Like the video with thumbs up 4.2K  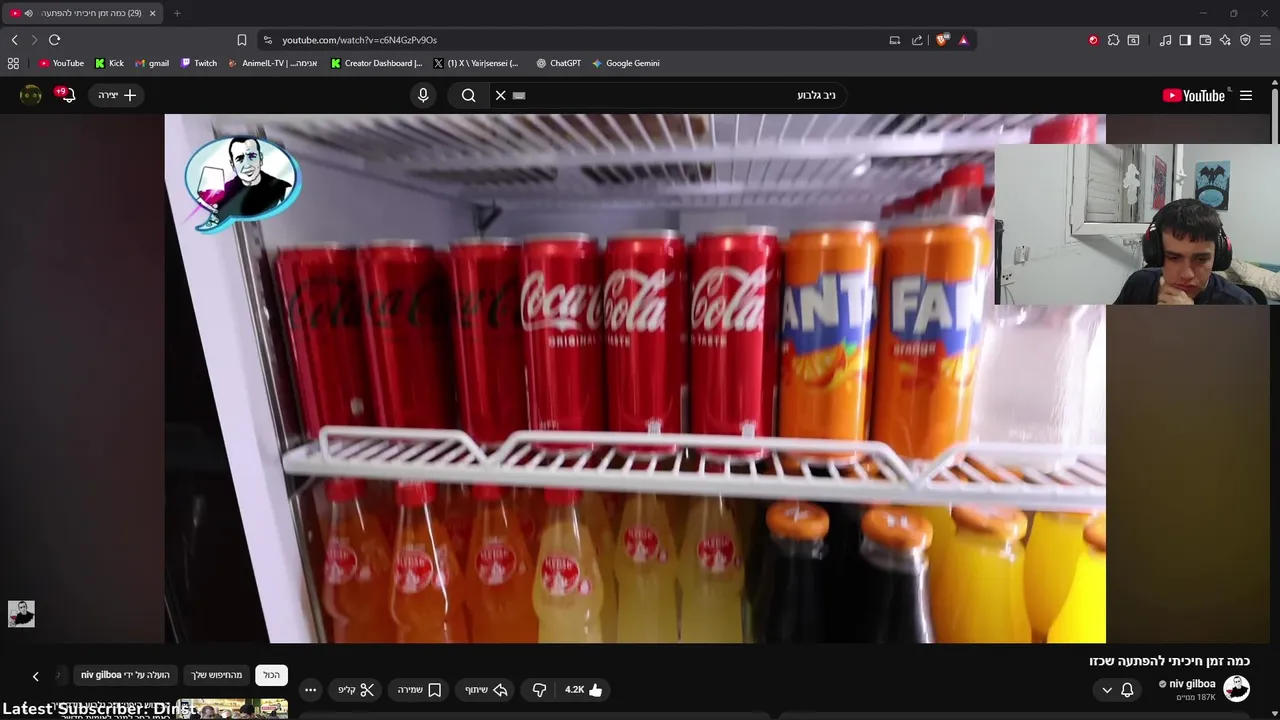click(584, 690)
